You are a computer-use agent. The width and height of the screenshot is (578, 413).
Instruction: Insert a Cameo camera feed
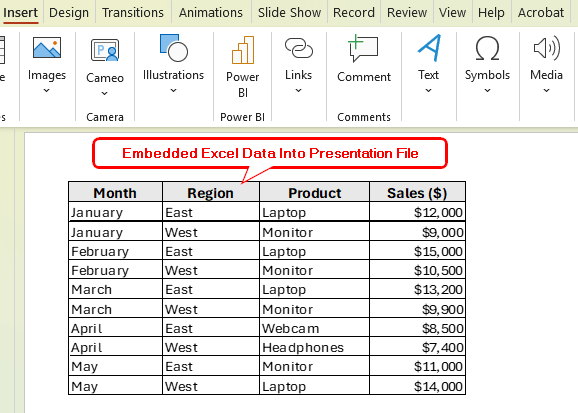[105, 50]
